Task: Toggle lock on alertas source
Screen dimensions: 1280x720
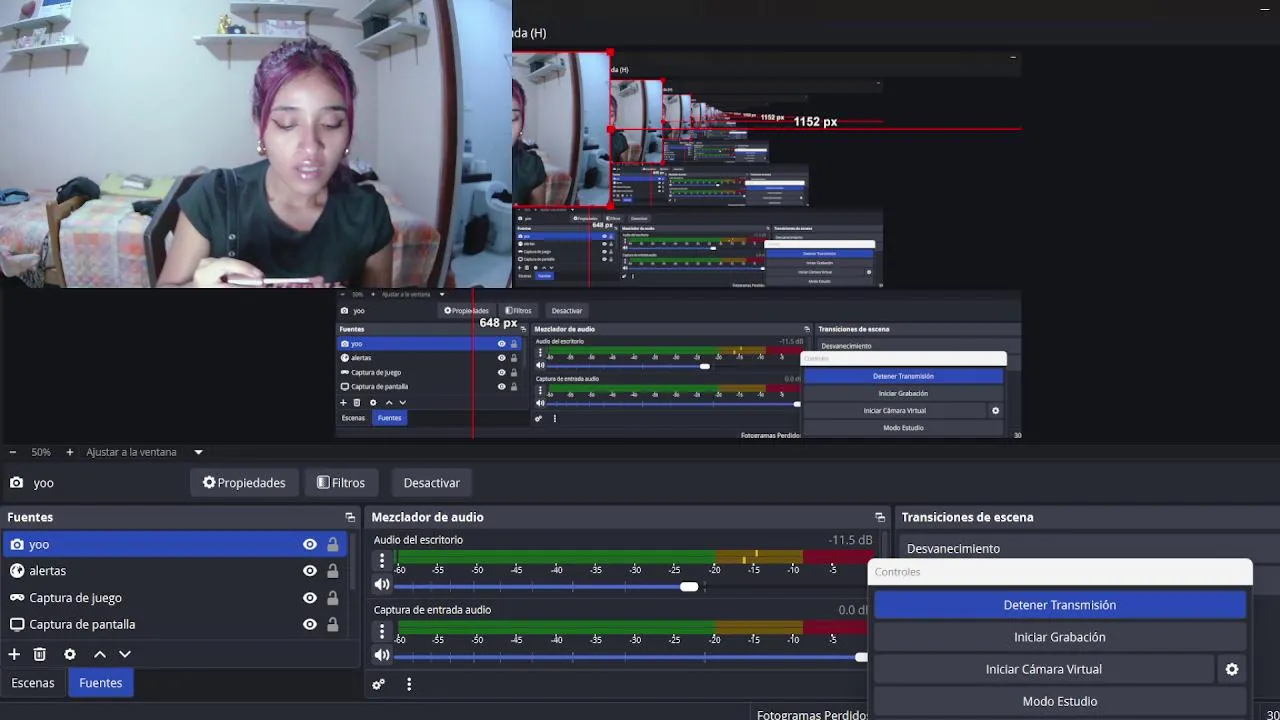Action: pos(333,571)
